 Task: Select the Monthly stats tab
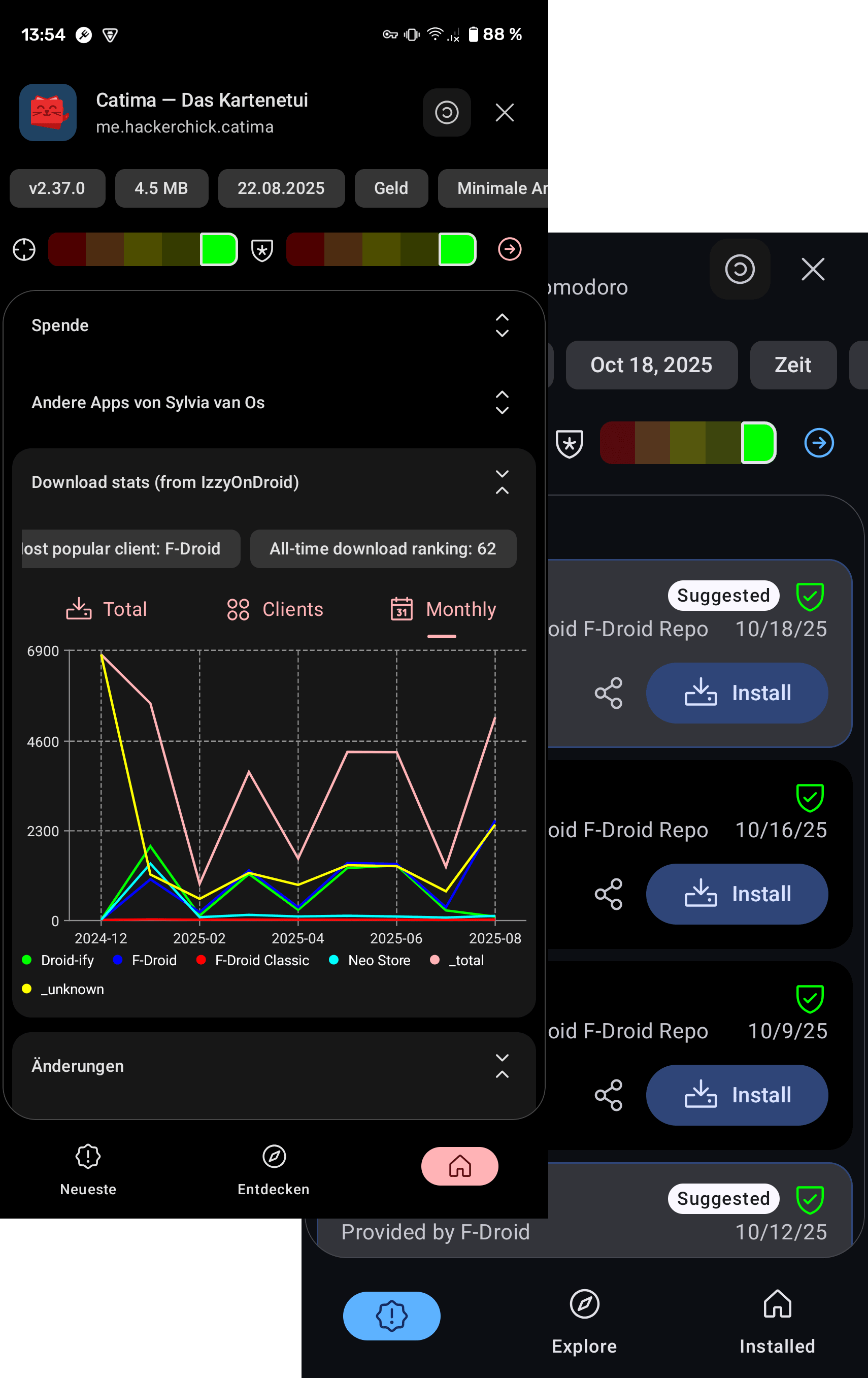tap(443, 609)
